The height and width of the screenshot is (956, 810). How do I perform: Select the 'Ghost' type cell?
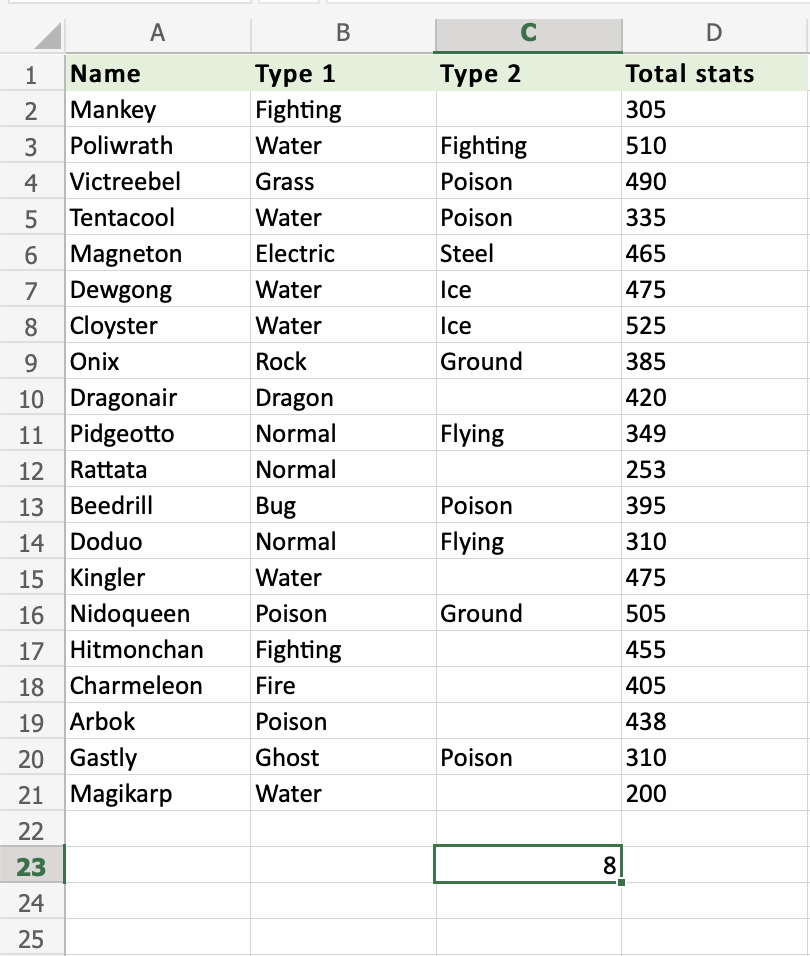[343, 758]
